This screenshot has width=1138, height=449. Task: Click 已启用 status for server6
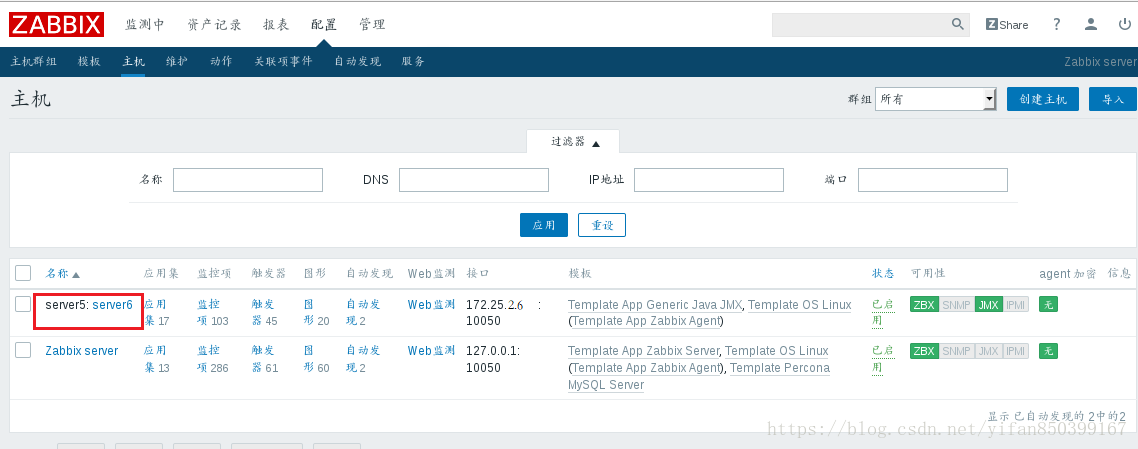[885, 313]
